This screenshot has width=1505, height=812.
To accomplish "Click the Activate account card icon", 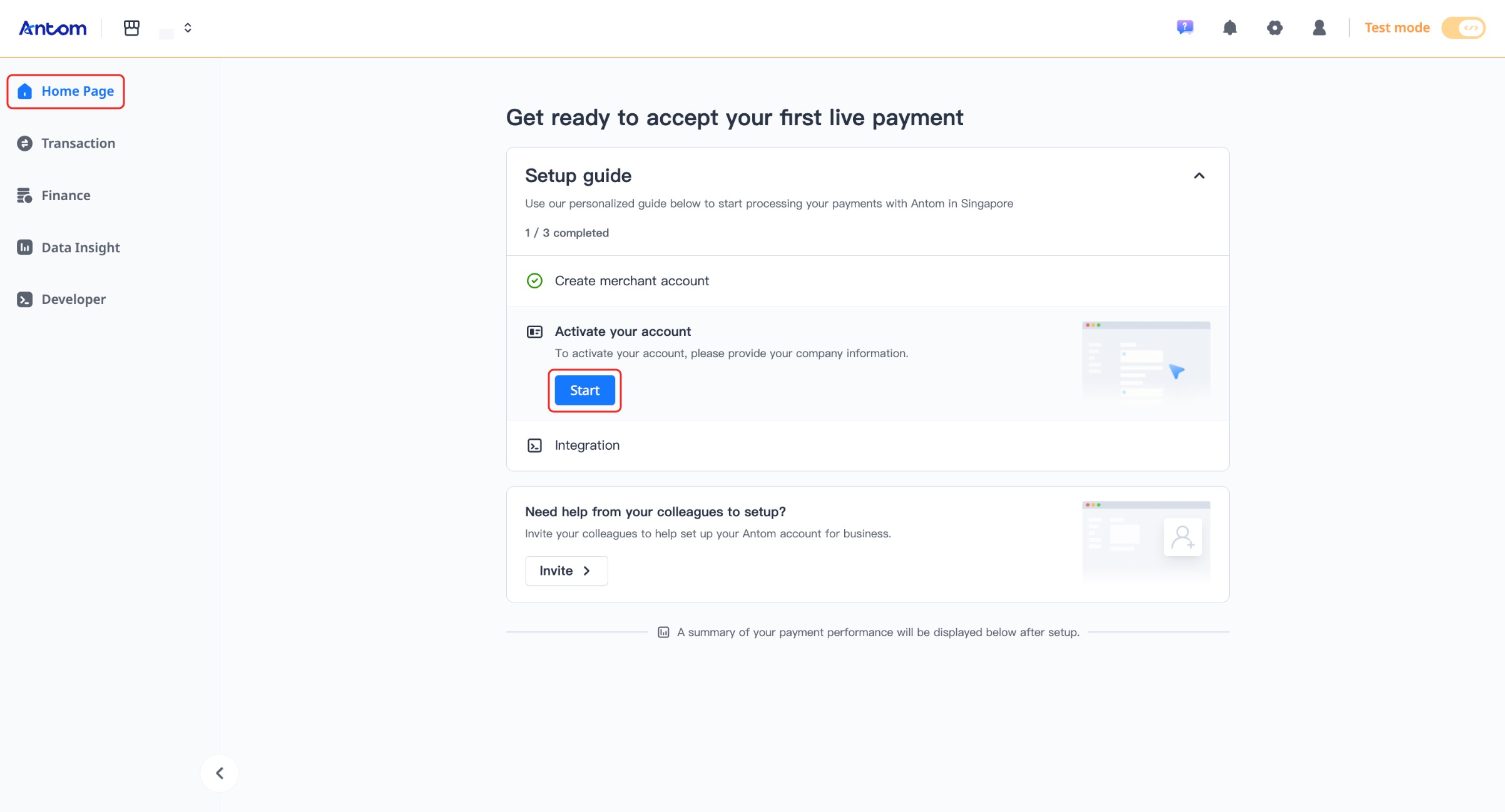I will click(x=534, y=332).
